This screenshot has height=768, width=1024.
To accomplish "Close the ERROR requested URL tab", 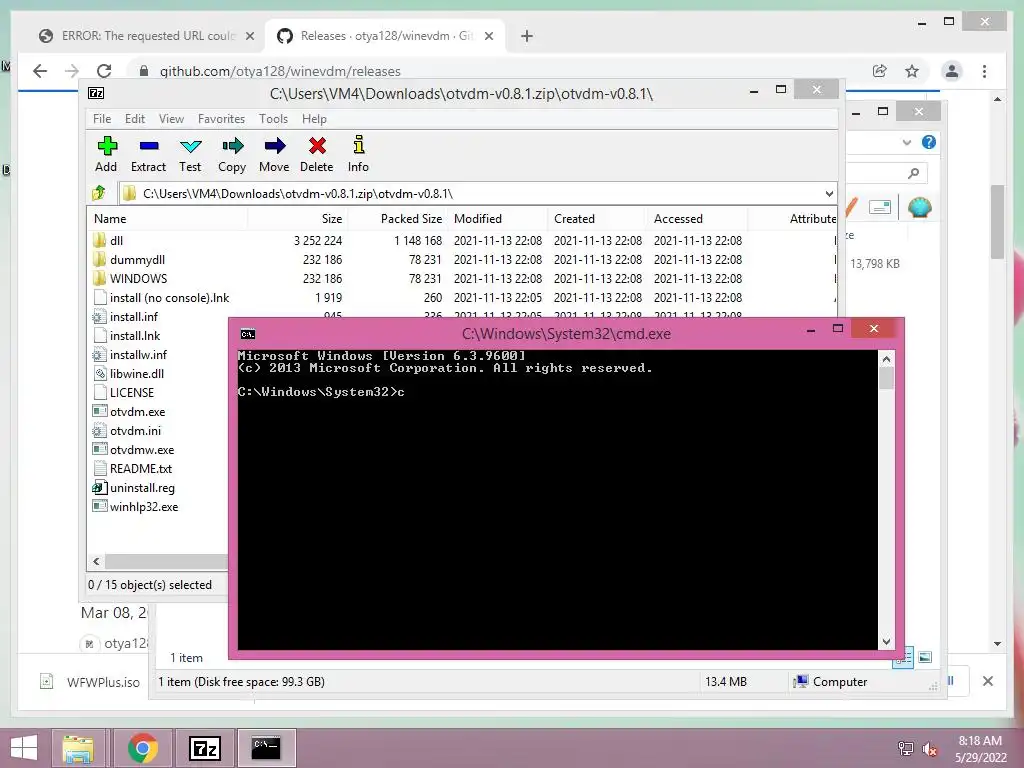I will click(x=249, y=36).
